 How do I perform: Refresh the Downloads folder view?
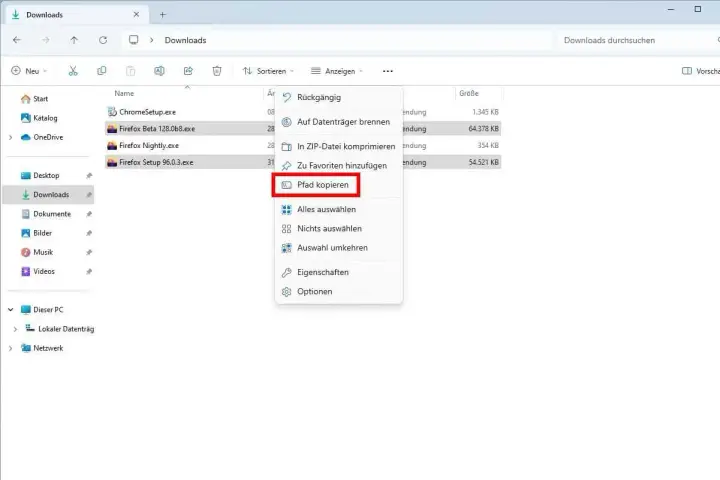pos(103,40)
